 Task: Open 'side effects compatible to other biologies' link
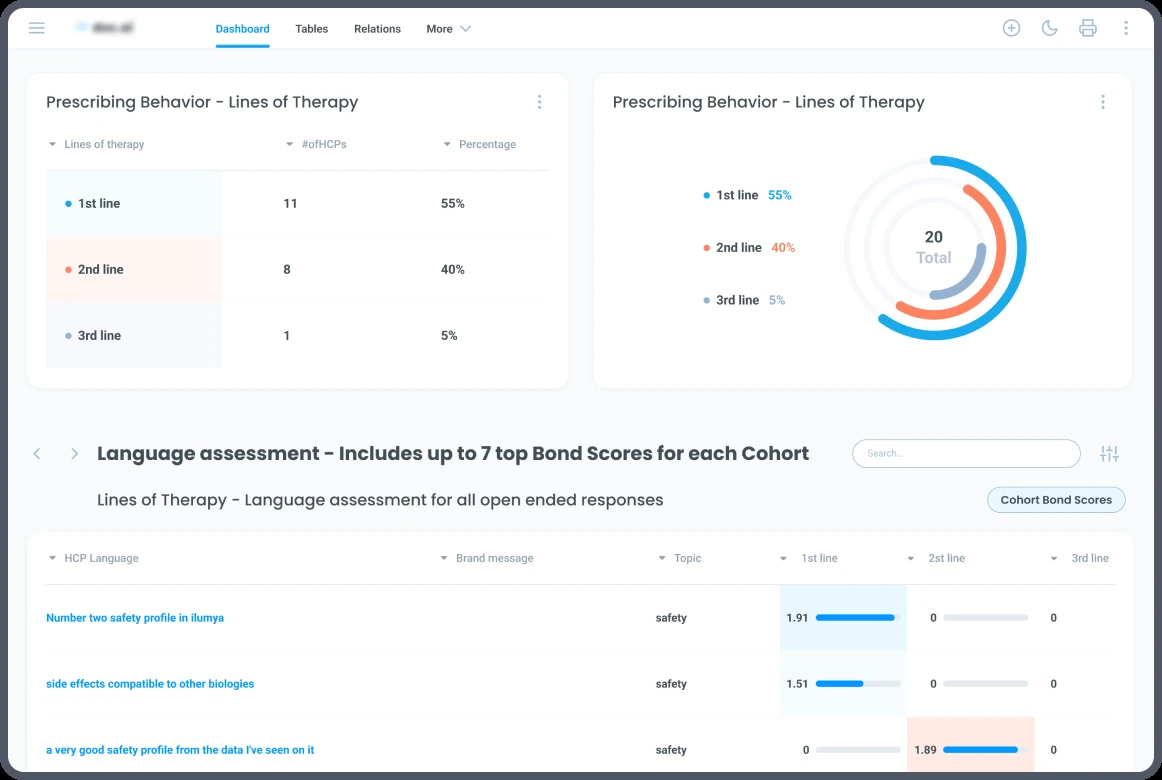(x=150, y=684)
